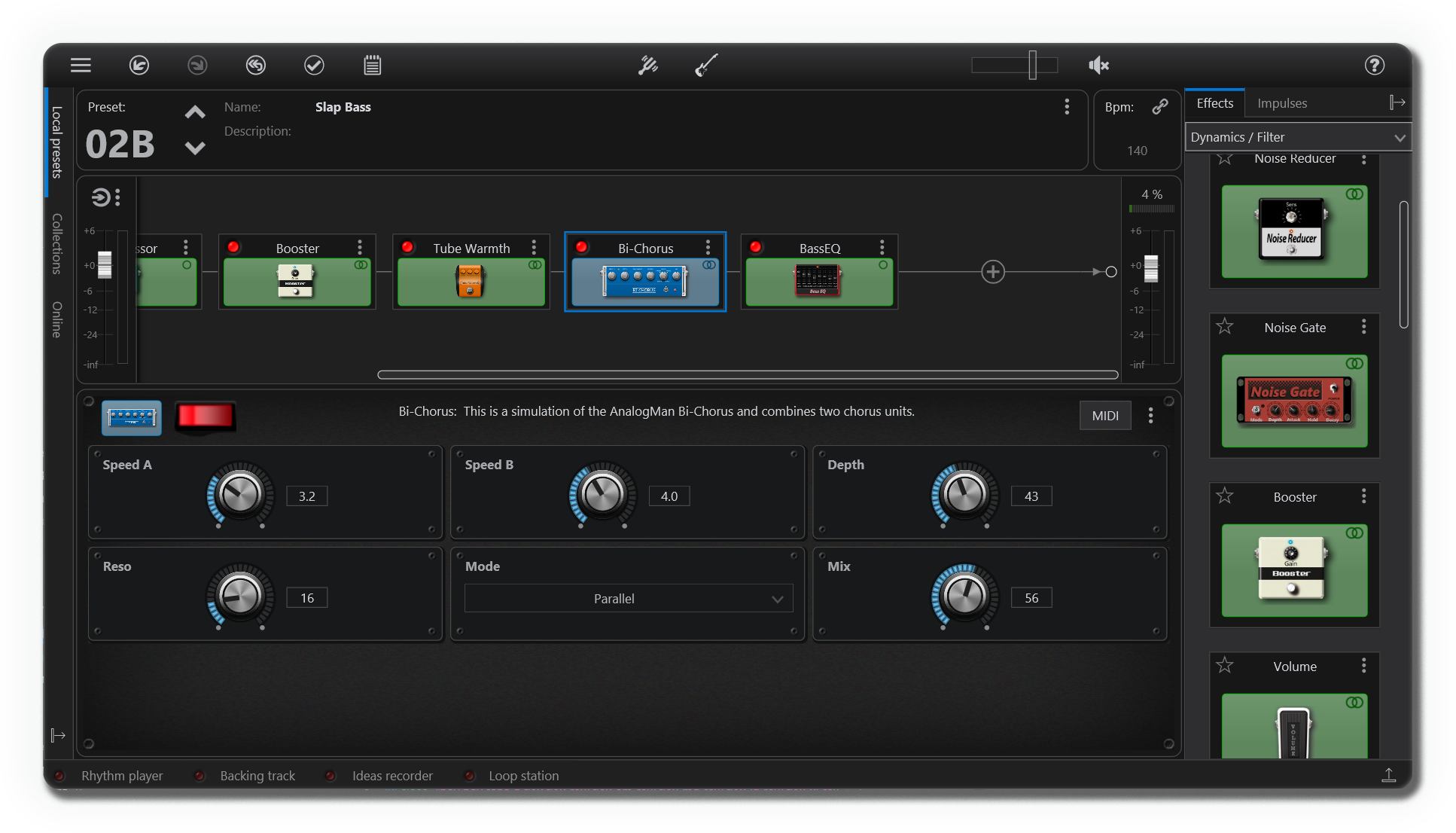The height and width of the screenshot is (833, 1456).
Task: Click the master volume slider handle
Action: tap(1033, 66)
